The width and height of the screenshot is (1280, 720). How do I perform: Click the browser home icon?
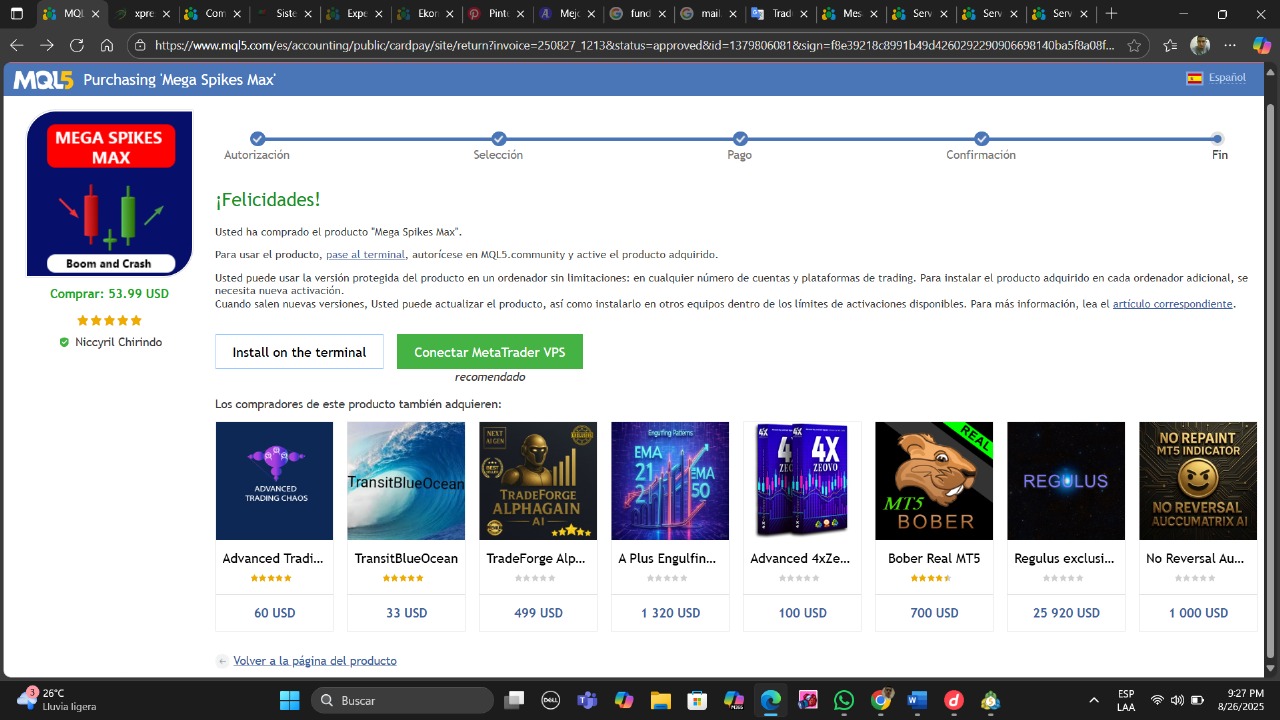[107, 46]
